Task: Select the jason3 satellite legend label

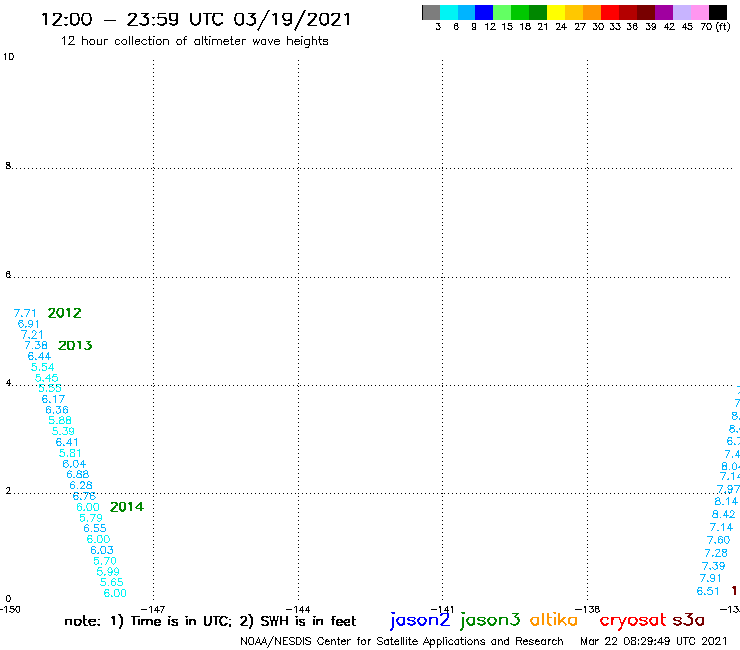Action: pyautogui.click(x=490, y=620)
